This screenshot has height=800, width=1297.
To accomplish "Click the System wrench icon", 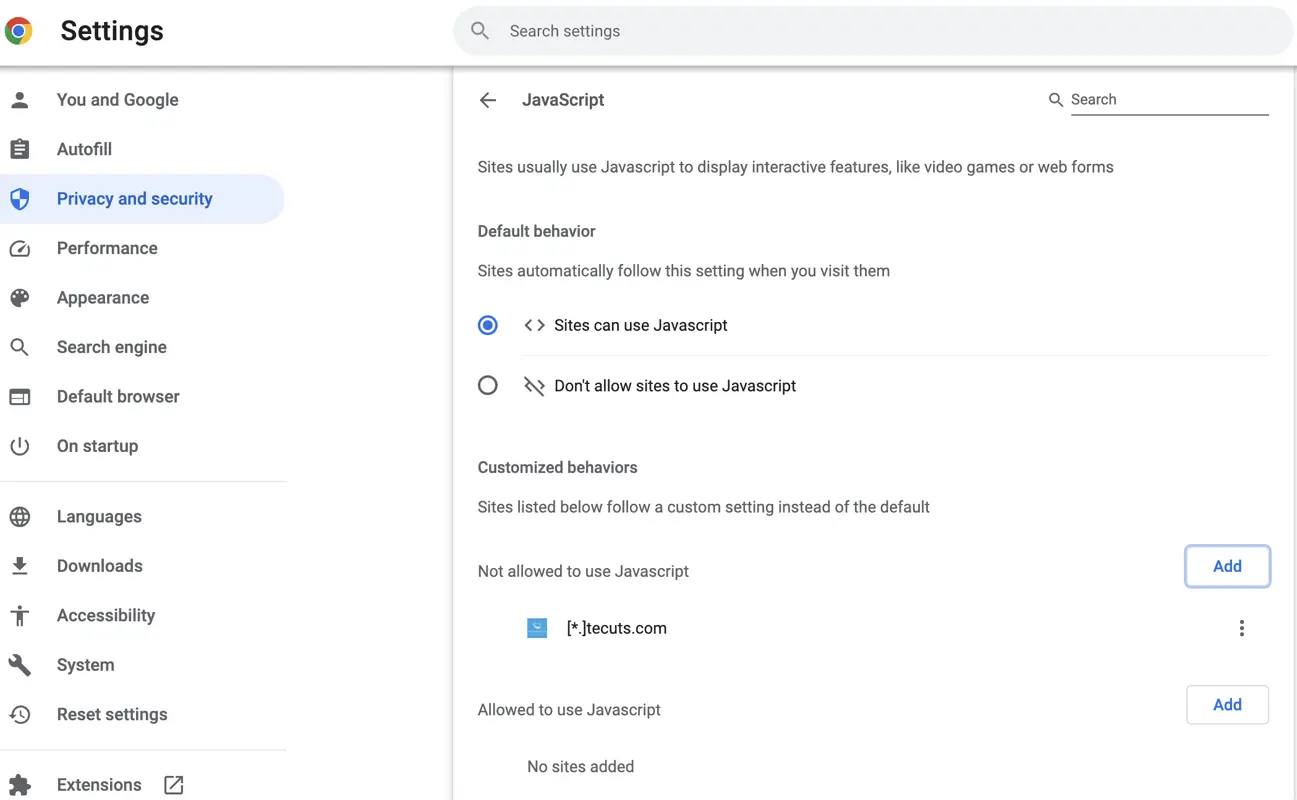I will tap(20, 665).
